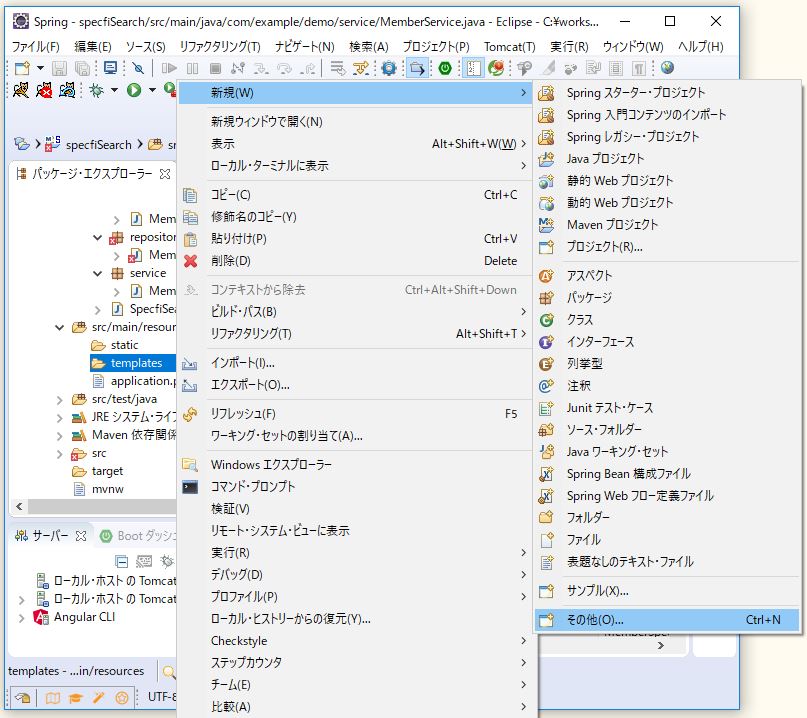This screenshot has width=807, height=718.
Task: Click the Boot Dashboard green icon
Action: (106, 536)
